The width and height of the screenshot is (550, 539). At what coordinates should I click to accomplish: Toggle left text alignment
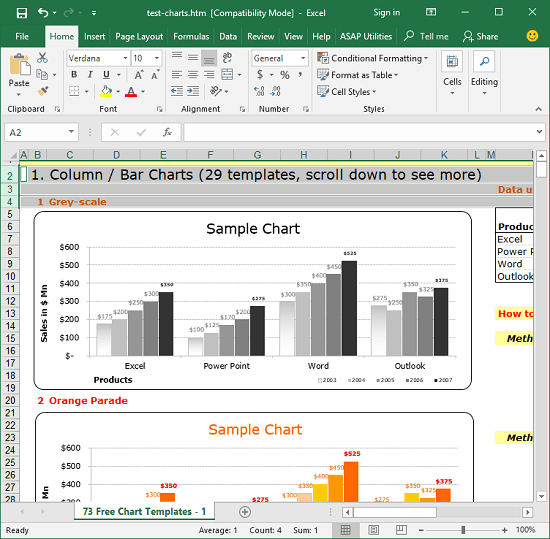(177, 75)
